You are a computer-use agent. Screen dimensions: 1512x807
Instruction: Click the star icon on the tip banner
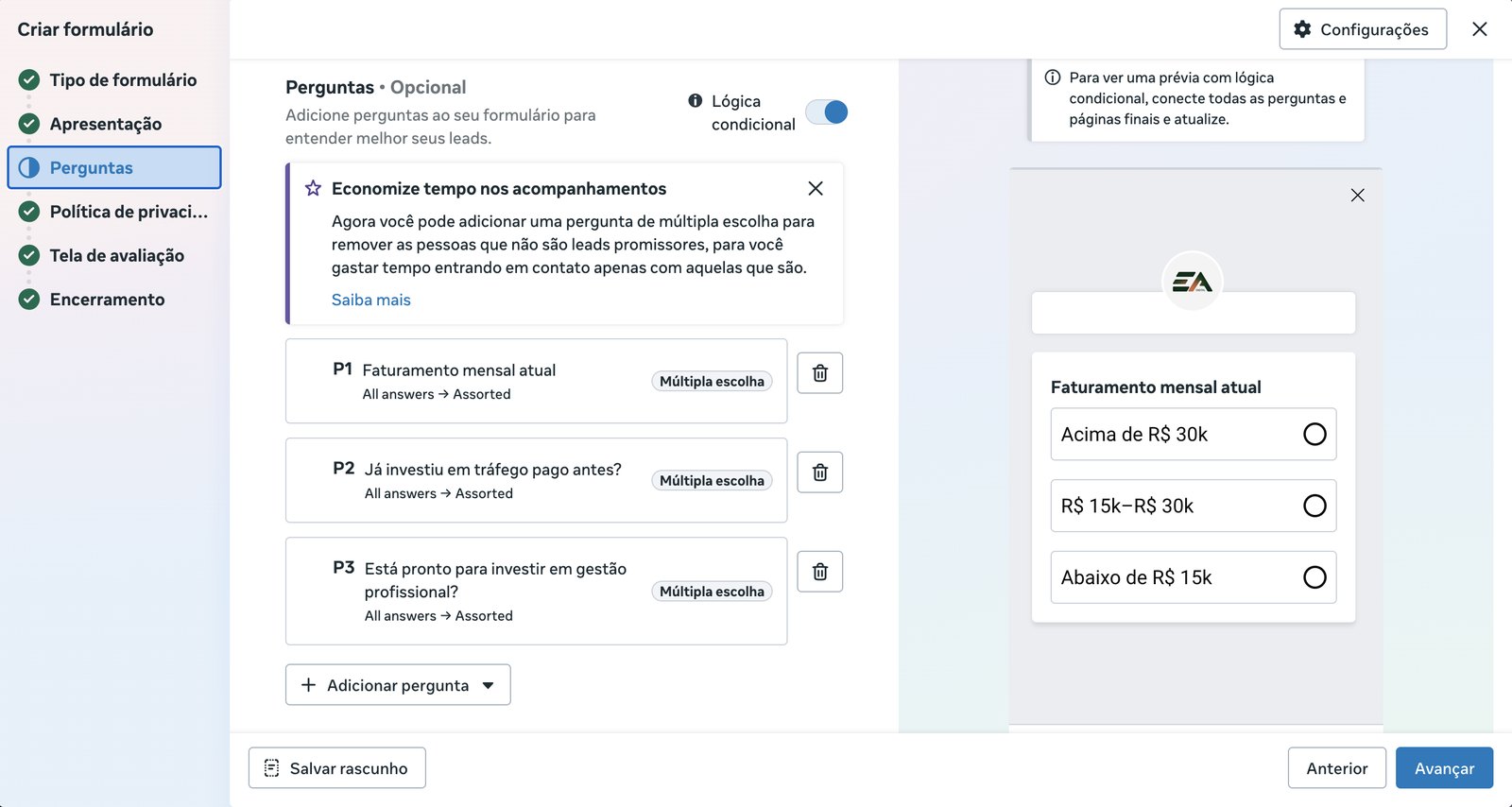click(313, 188)
